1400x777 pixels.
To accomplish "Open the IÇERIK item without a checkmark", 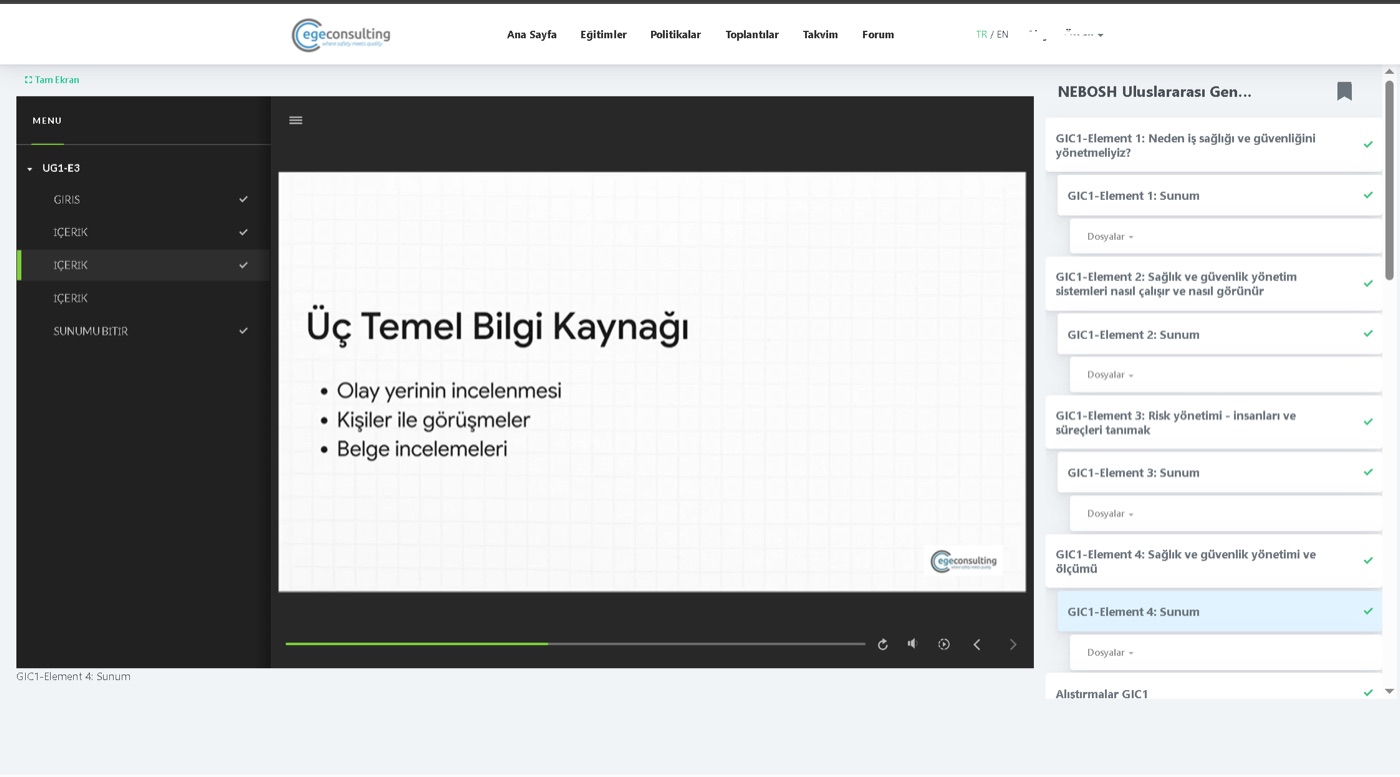I will coord(143,298).
